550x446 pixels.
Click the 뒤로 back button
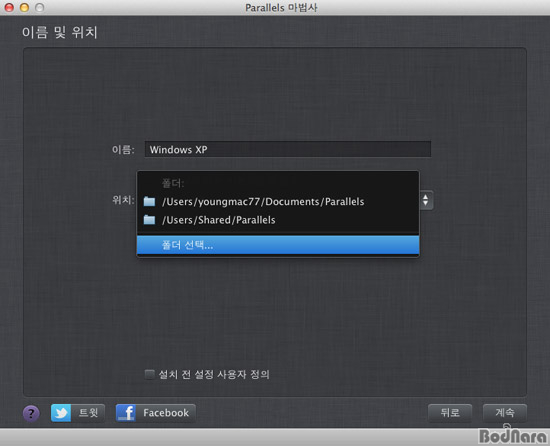point(450,413)
